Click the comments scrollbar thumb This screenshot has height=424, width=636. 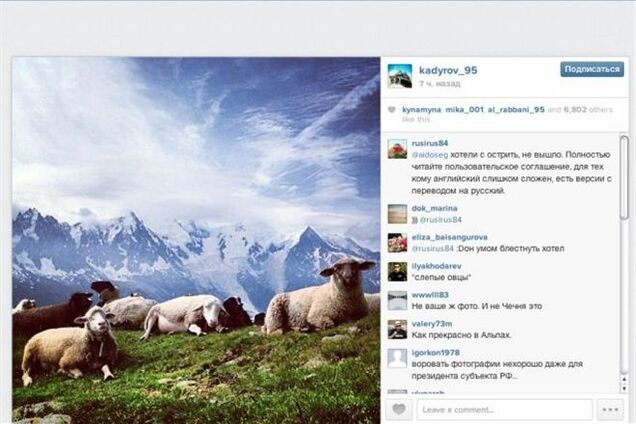point(625,179)
